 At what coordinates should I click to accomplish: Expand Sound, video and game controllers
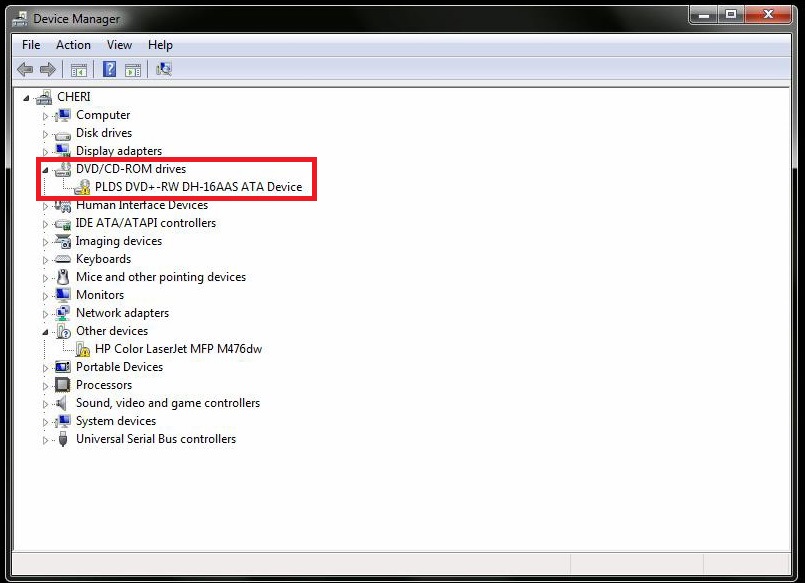point(45,404)
